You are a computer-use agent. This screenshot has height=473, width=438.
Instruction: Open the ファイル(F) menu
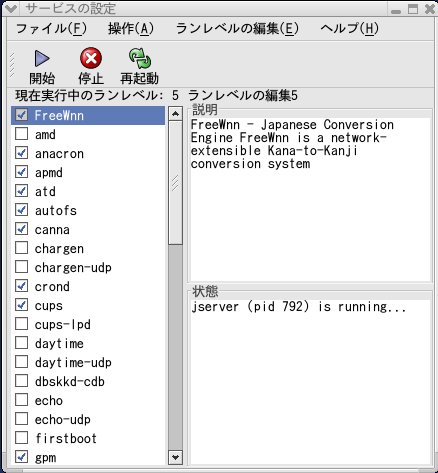[51, 29]
